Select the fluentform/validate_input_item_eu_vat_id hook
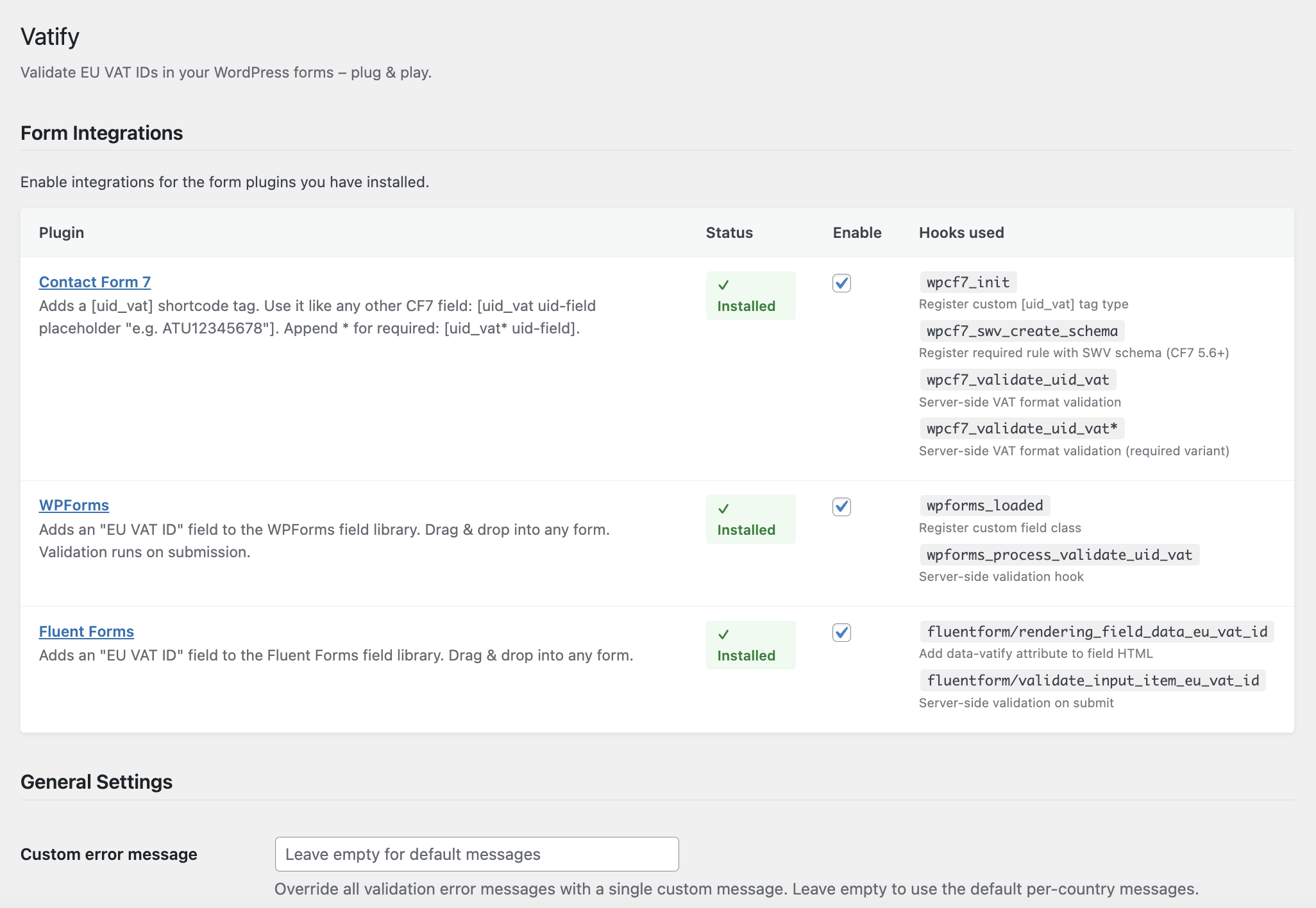 pos(1093,680)
